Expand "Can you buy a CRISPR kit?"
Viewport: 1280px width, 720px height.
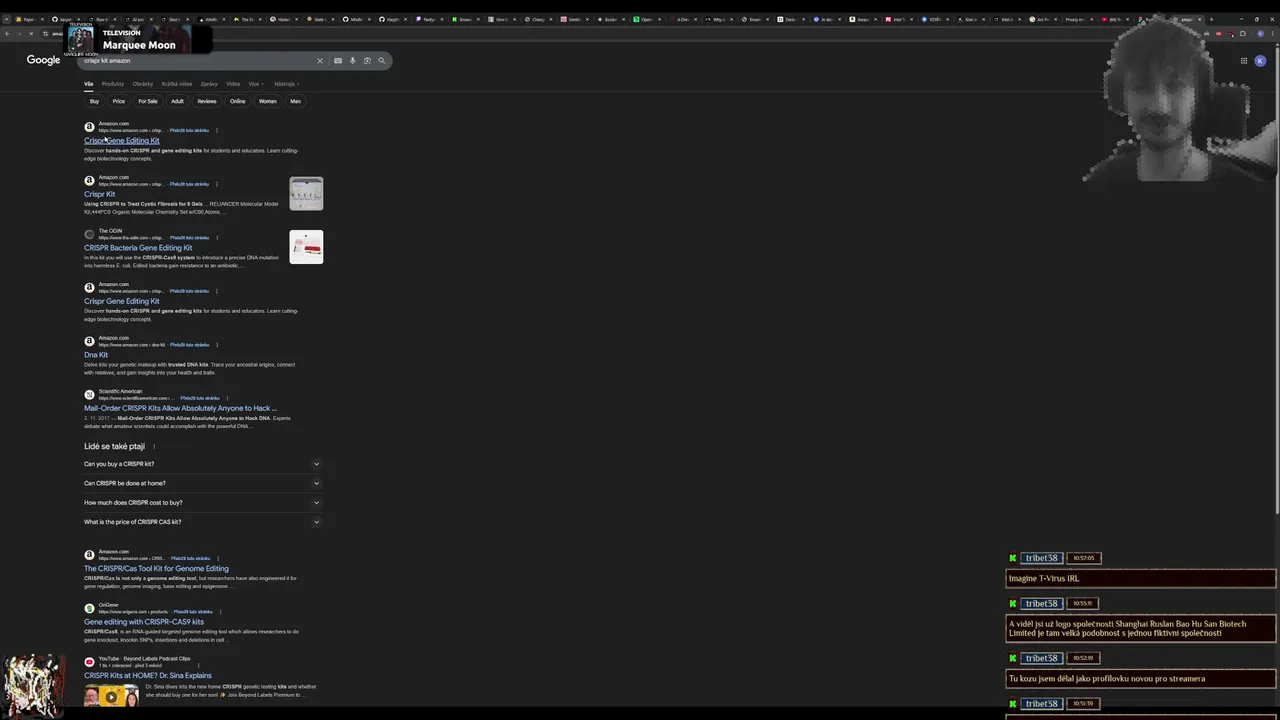pyautogui.click(x=202, y=464)
